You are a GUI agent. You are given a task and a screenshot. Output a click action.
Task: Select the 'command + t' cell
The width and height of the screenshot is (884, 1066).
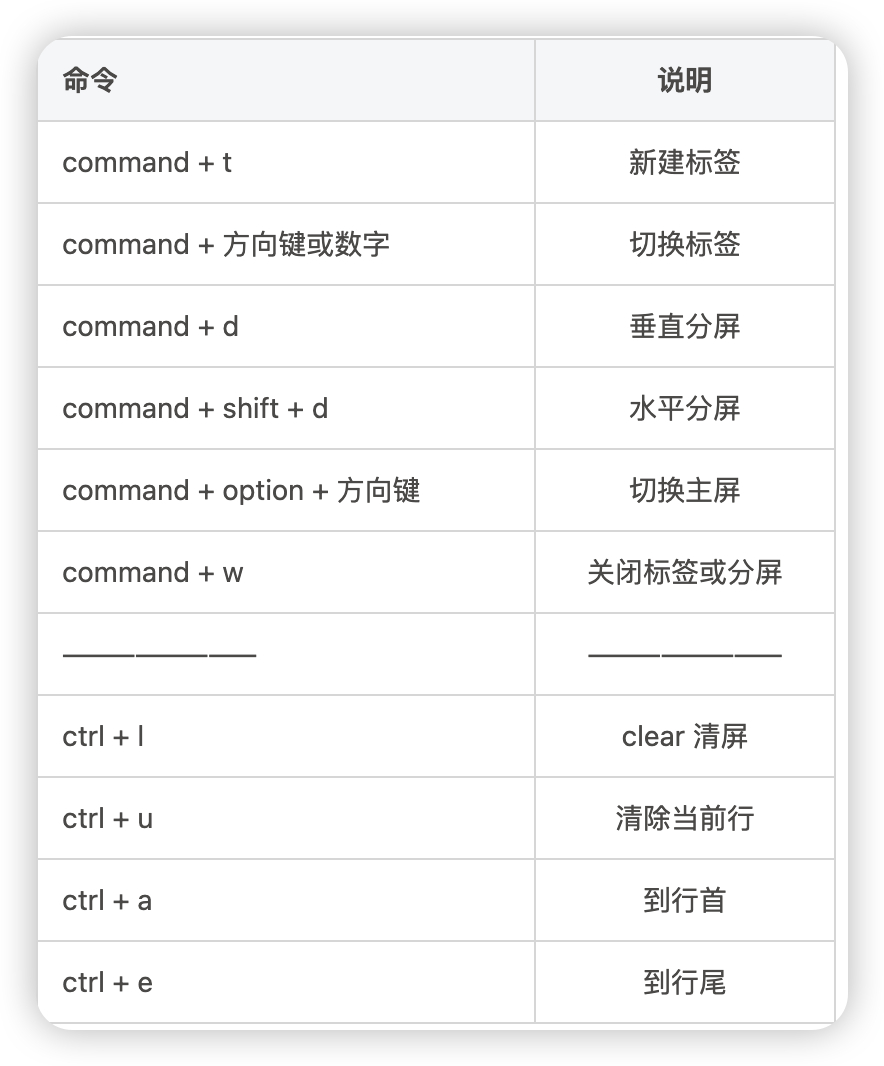(x=286, y=162)
